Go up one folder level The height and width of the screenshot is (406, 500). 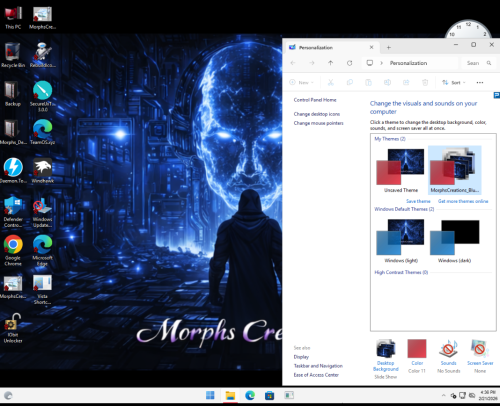(330, 63)
